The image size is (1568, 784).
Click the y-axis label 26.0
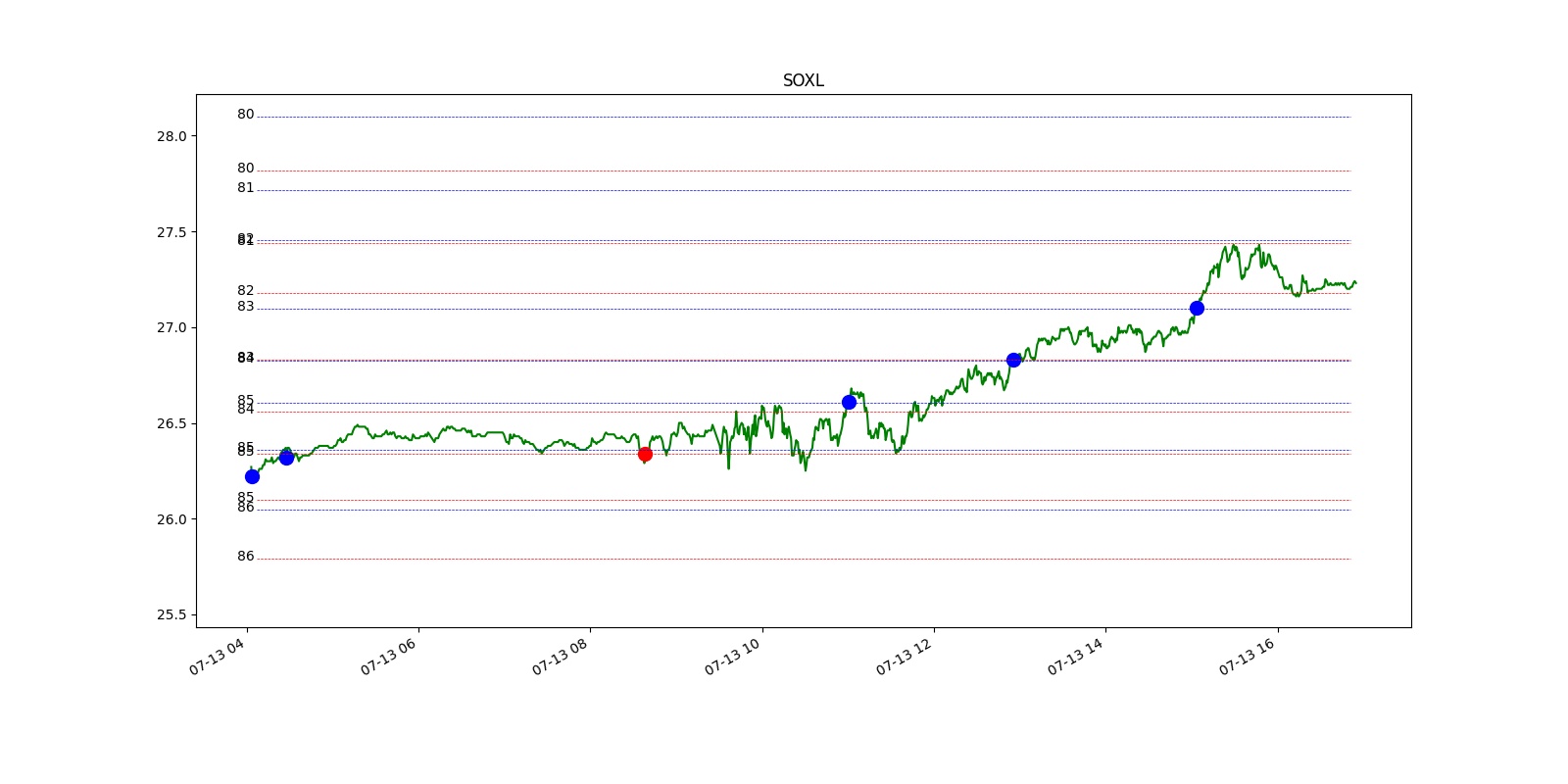[171, 519]
